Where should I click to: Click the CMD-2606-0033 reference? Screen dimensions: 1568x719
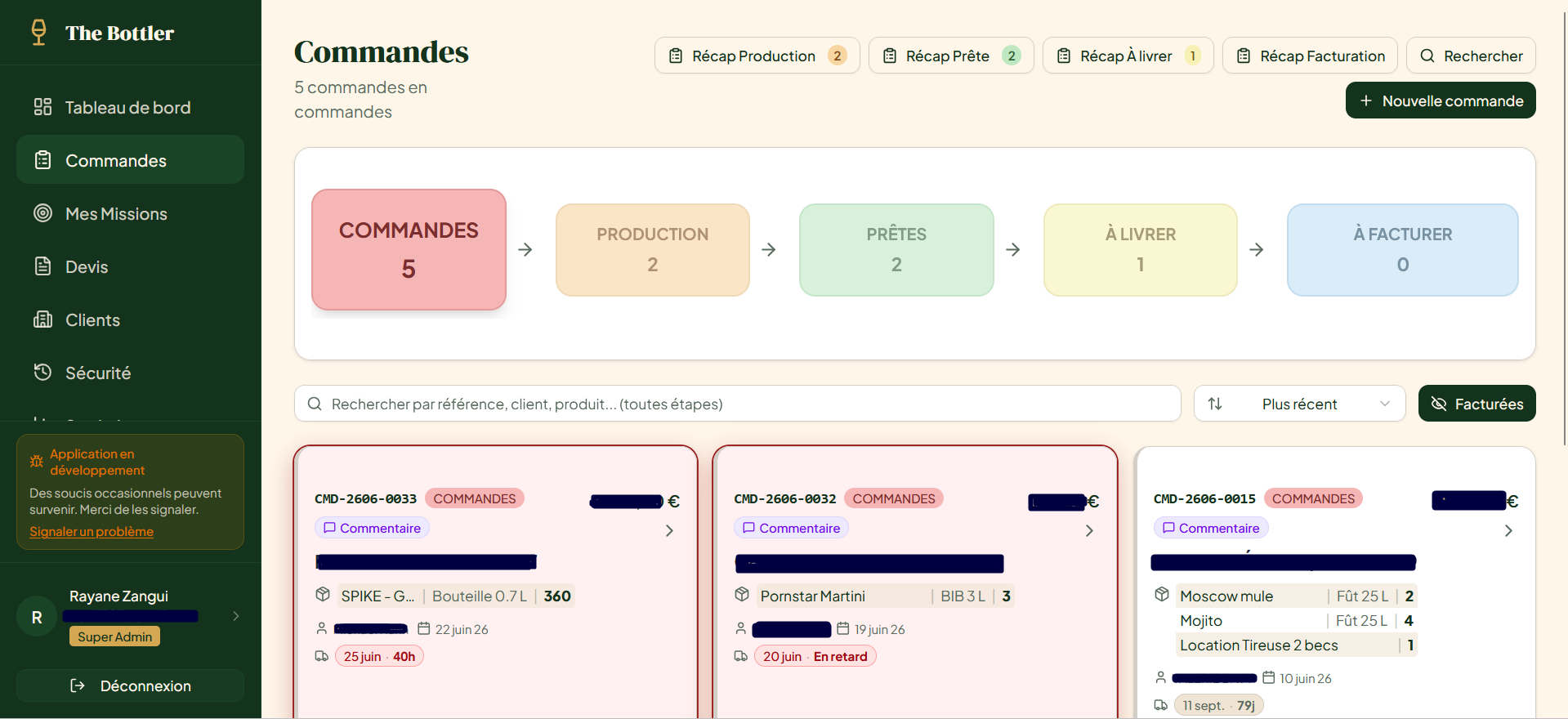365,498
